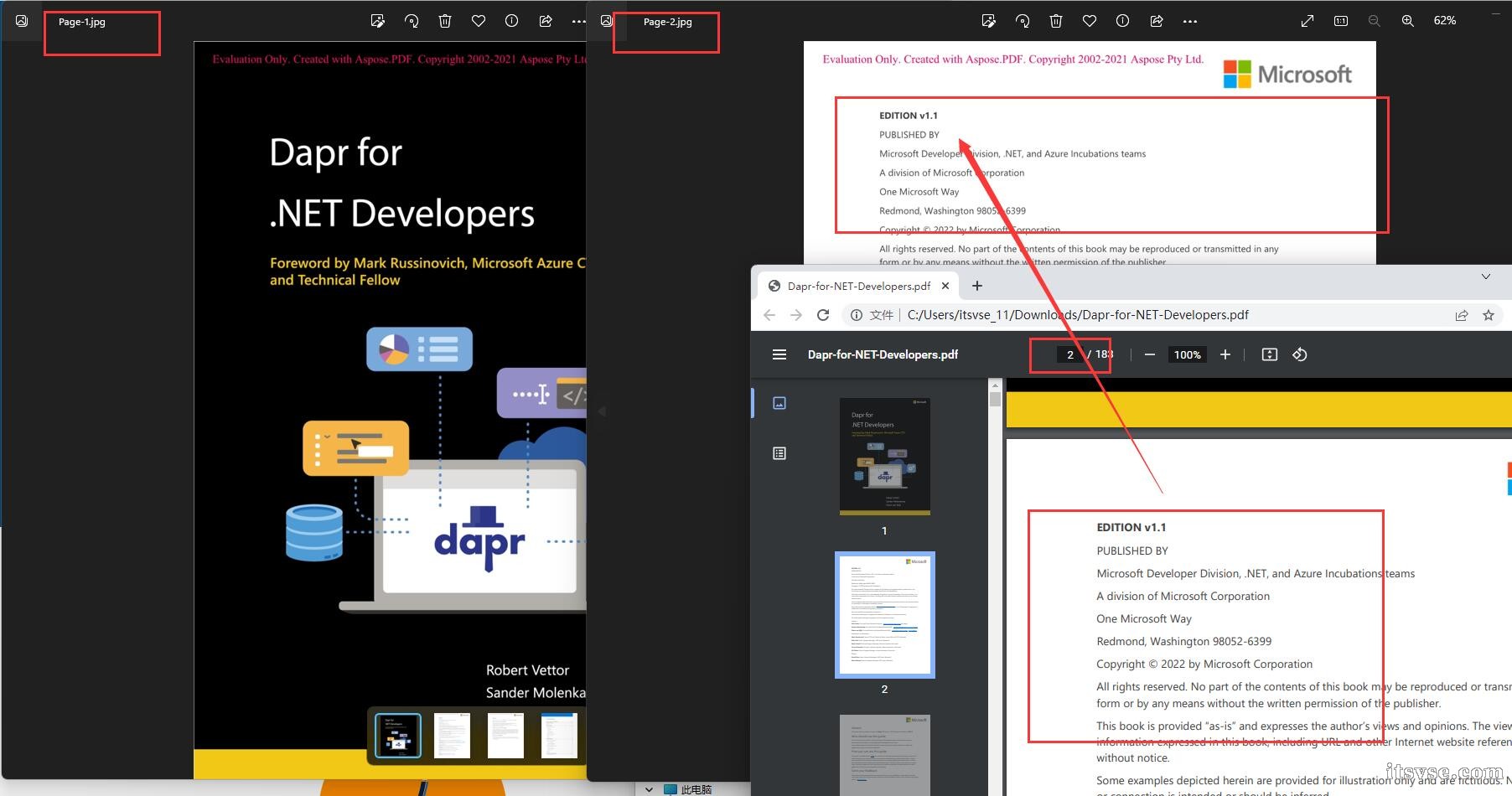Rotate image in Page-1.jpg Photos window
The image size is (1512, 796).
[x=412, y=21]
